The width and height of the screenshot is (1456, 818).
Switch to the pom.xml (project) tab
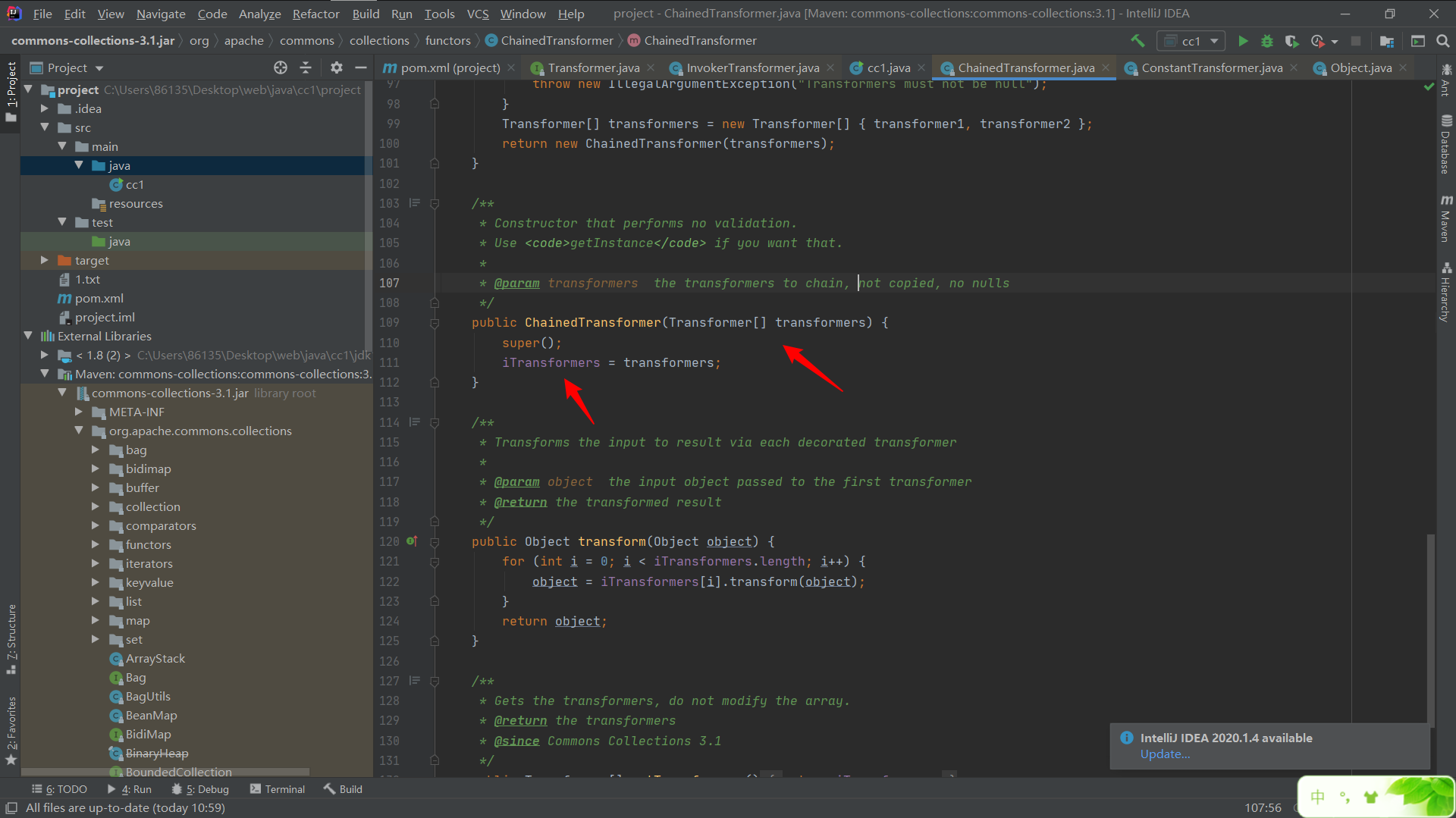[x=450, y=67]
